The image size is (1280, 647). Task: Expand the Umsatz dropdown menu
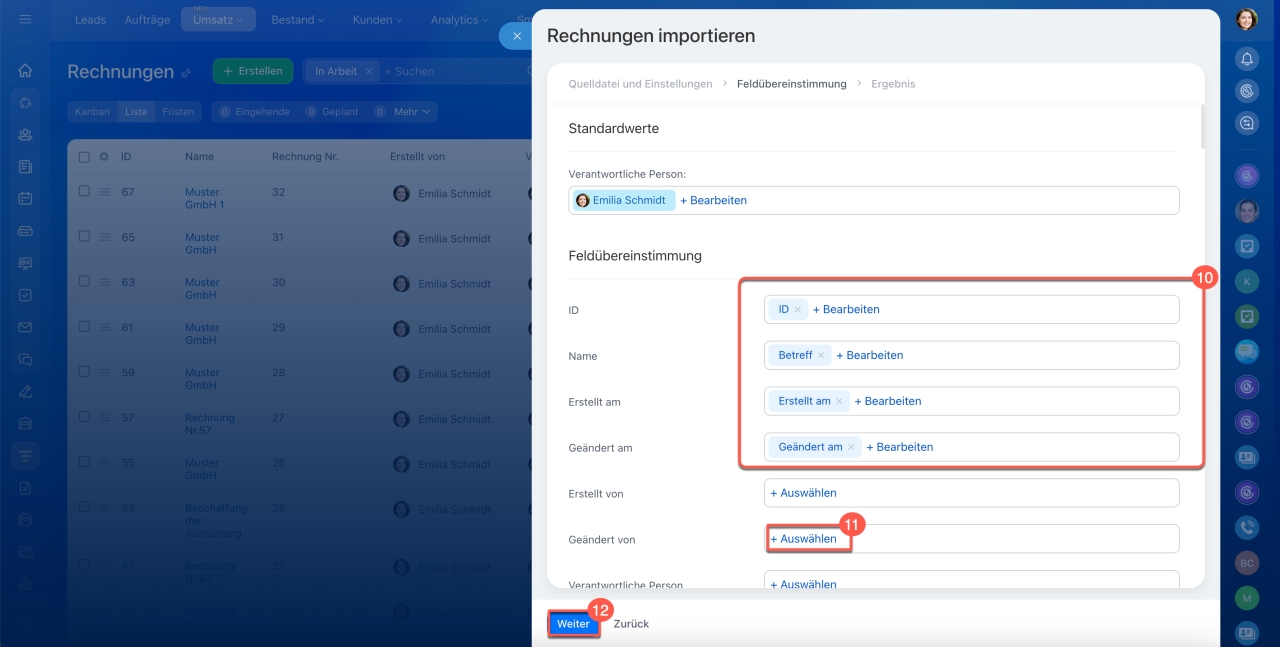tap(218, 20)
